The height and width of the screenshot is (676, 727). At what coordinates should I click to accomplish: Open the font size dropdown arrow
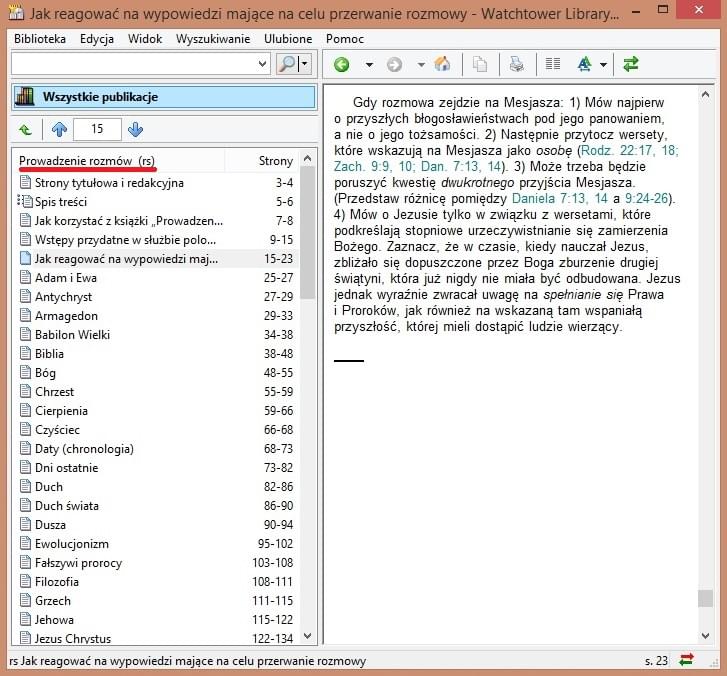(x=604, y=64)
